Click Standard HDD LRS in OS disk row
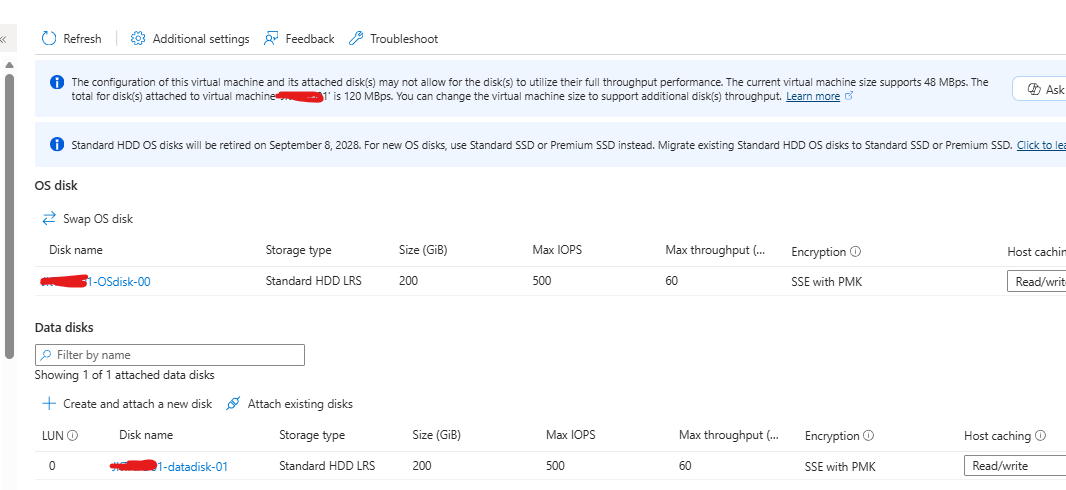 (x=313, y=281)
